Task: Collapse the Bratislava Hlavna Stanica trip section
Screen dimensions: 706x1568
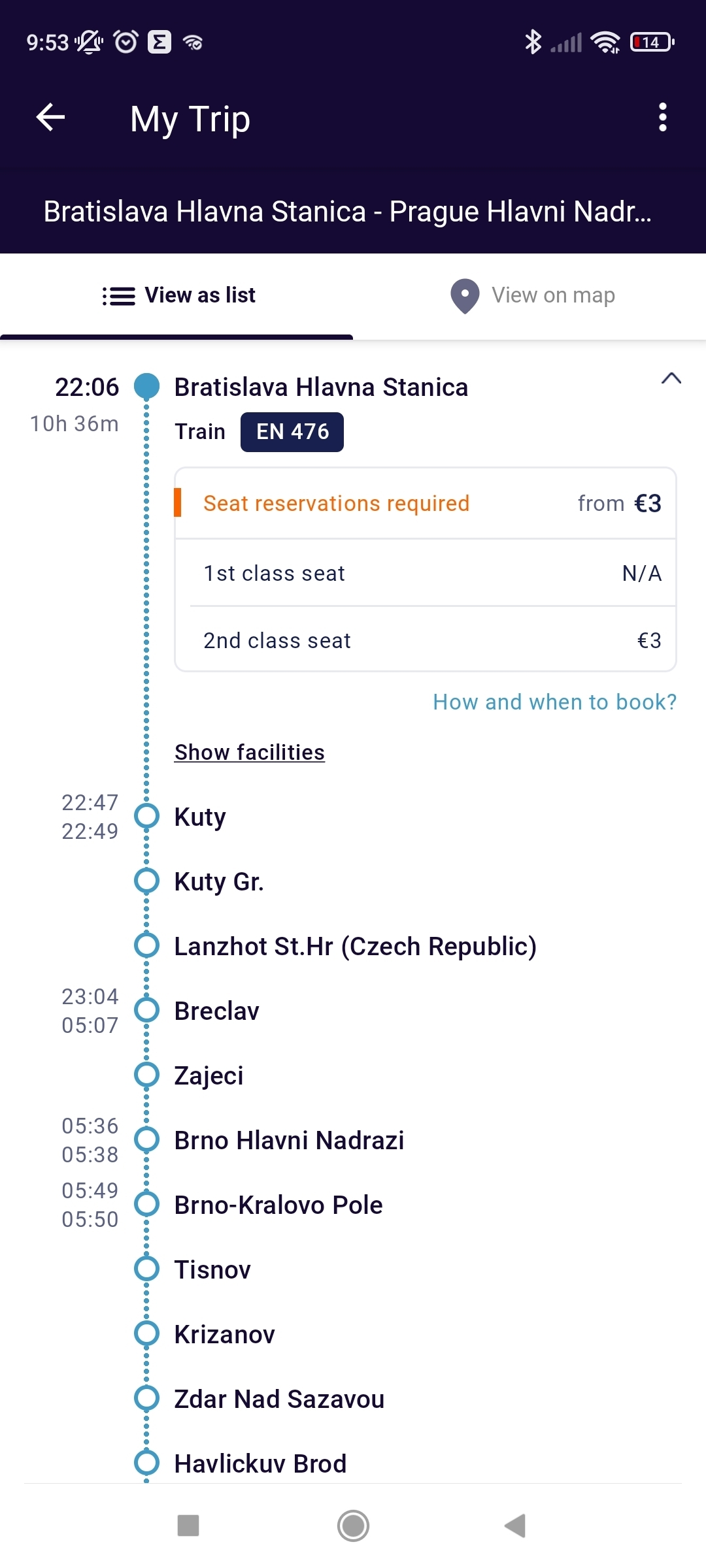Action: pyautogui.click(x=671, y=378)
